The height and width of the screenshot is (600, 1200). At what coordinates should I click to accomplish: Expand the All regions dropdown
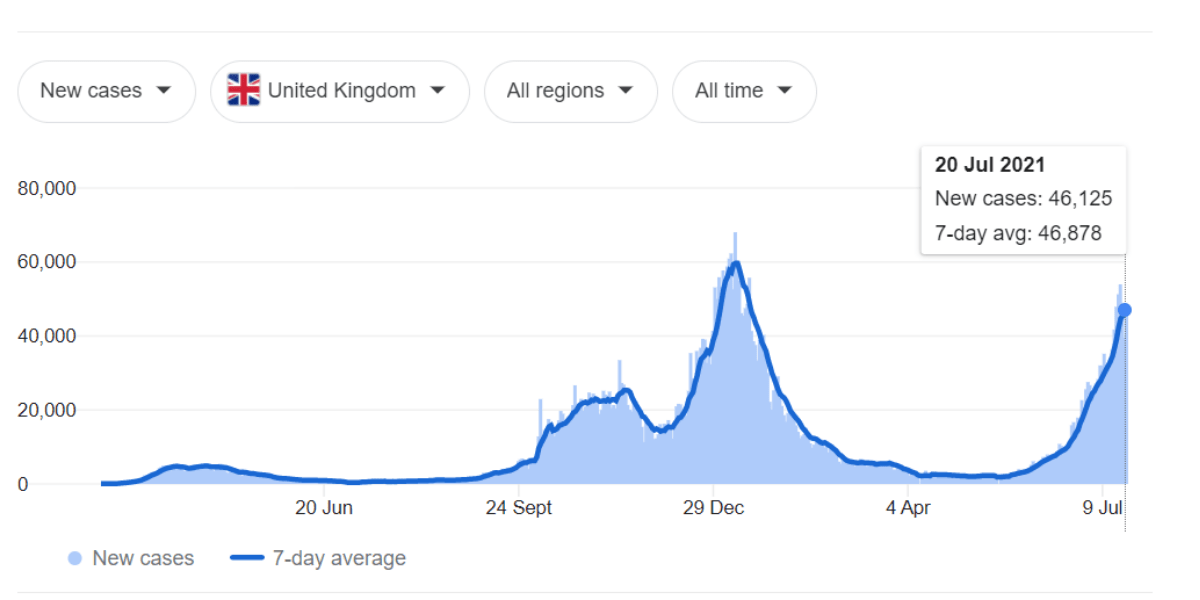point(570,91)
